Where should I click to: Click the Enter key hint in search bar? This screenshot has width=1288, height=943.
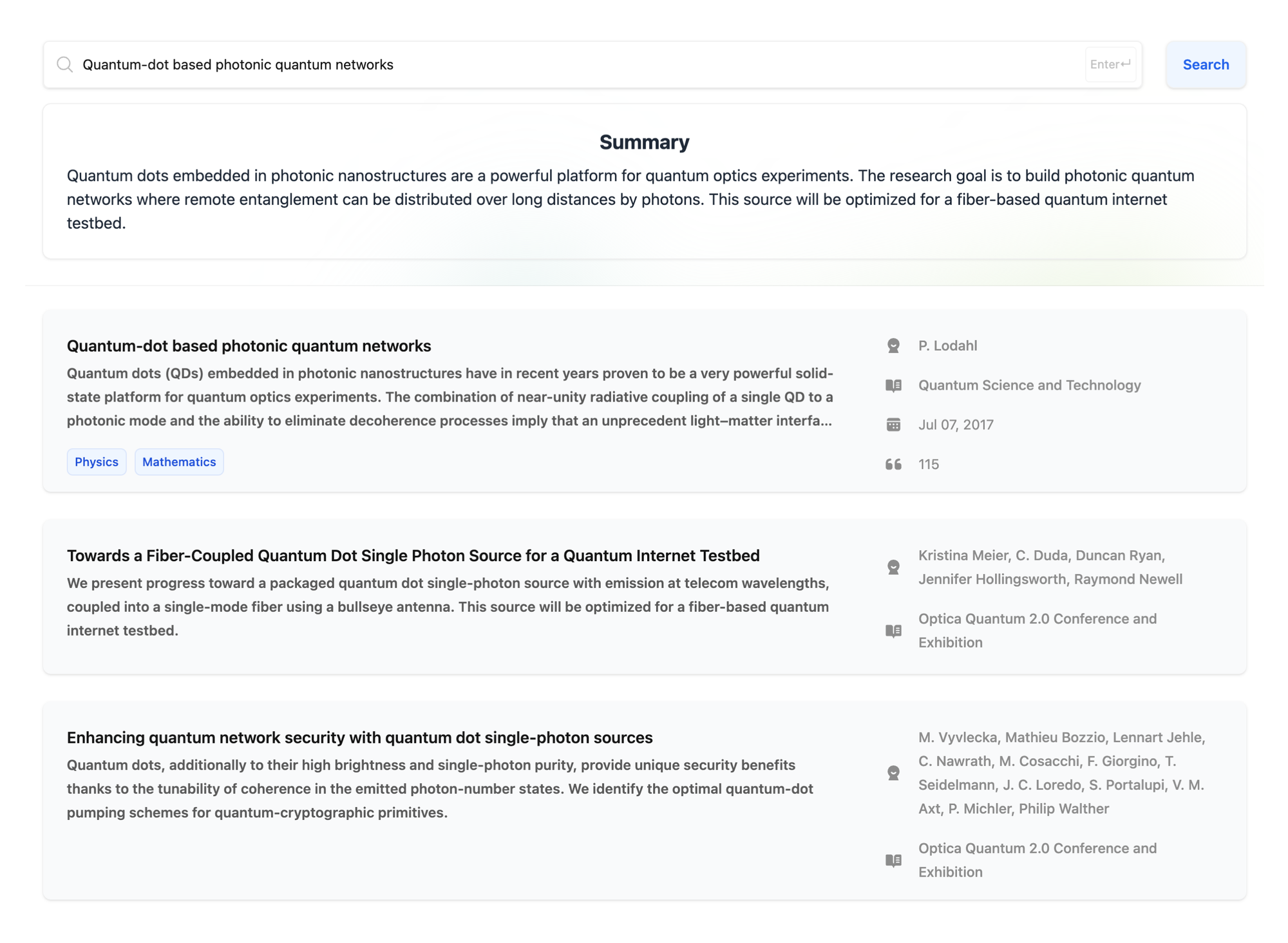[1110, 64]
